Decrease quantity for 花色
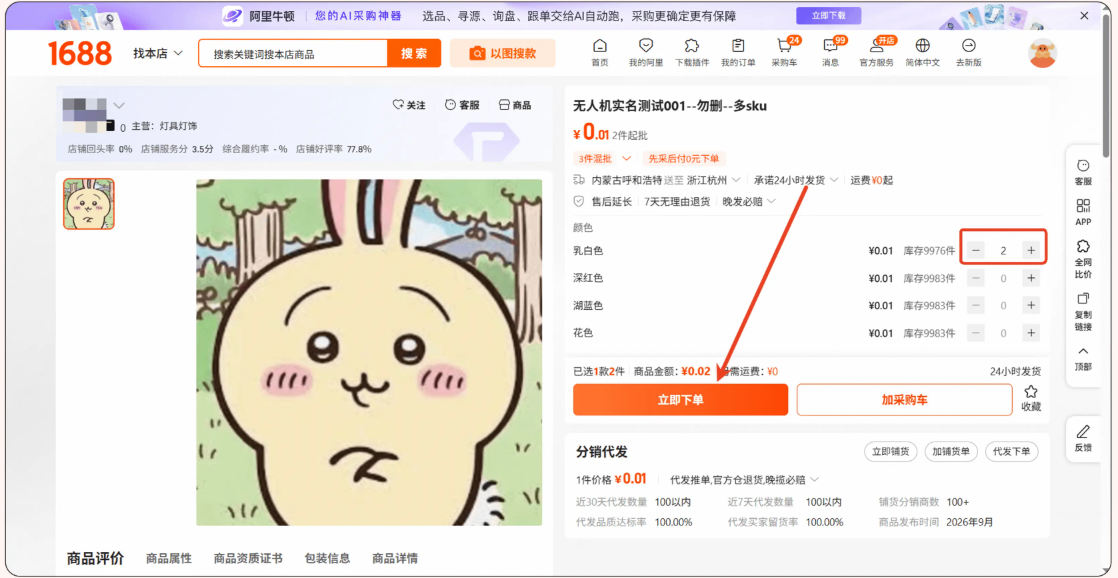 point(976,333)
